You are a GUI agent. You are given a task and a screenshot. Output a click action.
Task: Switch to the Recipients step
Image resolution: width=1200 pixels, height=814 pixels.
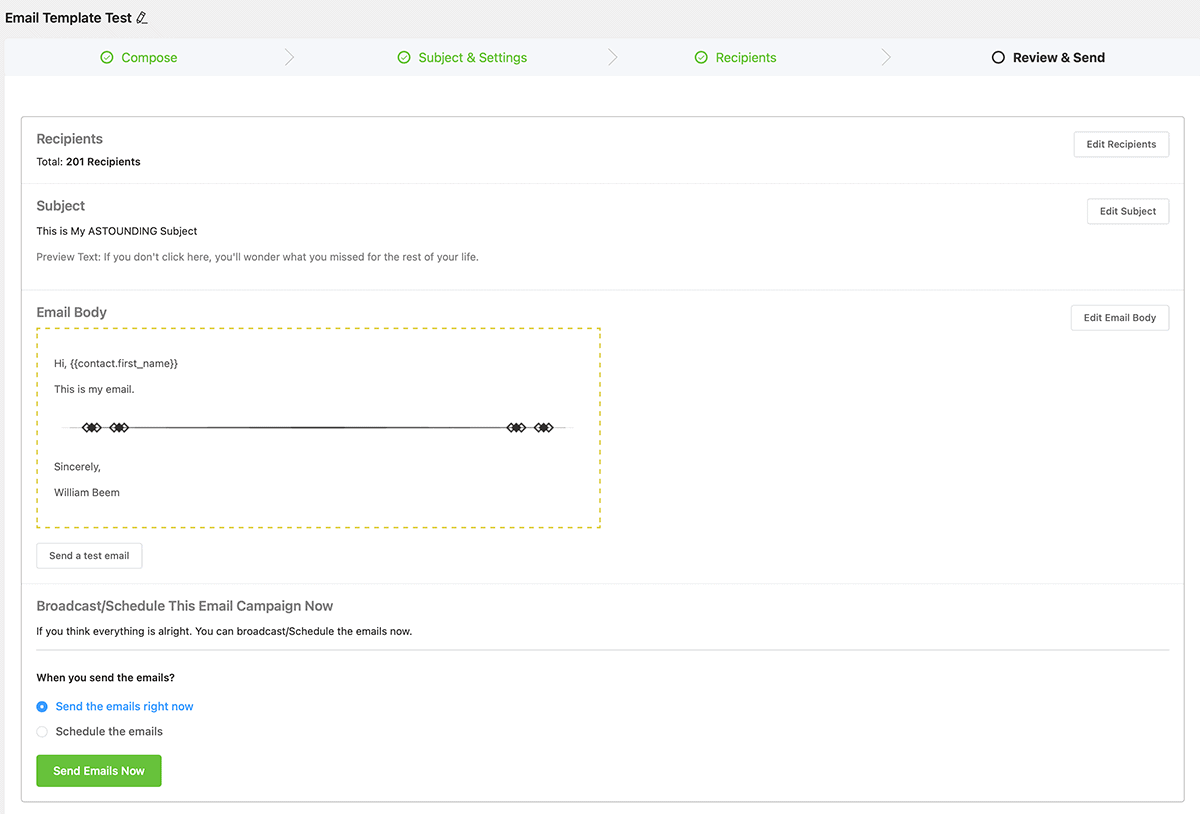[x=746, y=58]
